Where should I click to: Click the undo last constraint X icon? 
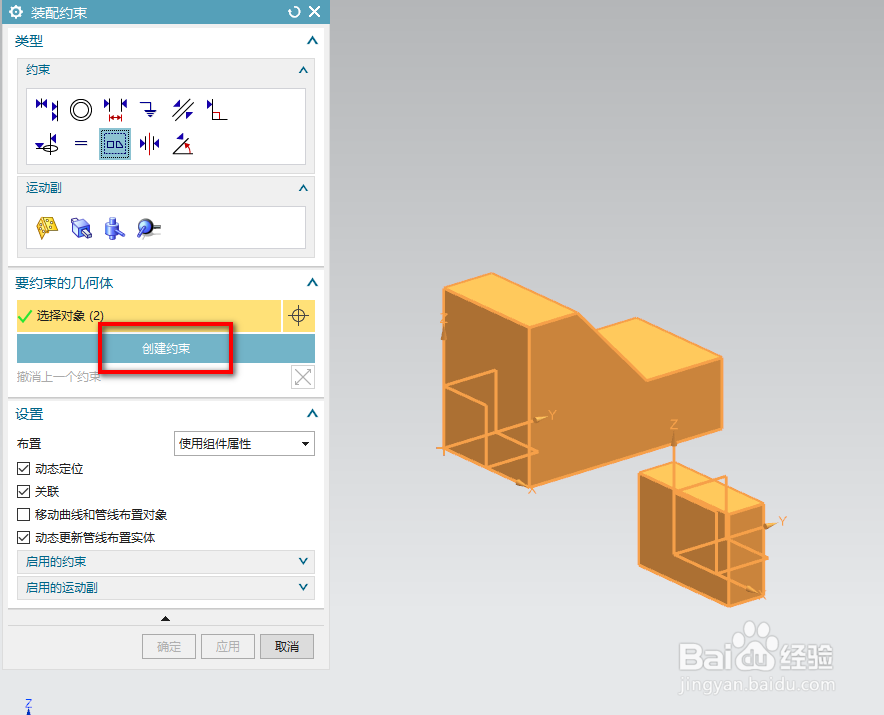point(303,377)
